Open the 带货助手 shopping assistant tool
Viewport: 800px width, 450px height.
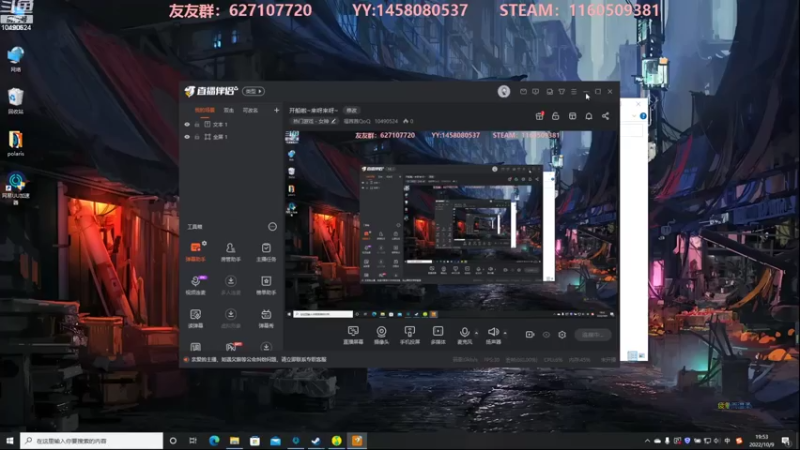(x=266, y=285)
